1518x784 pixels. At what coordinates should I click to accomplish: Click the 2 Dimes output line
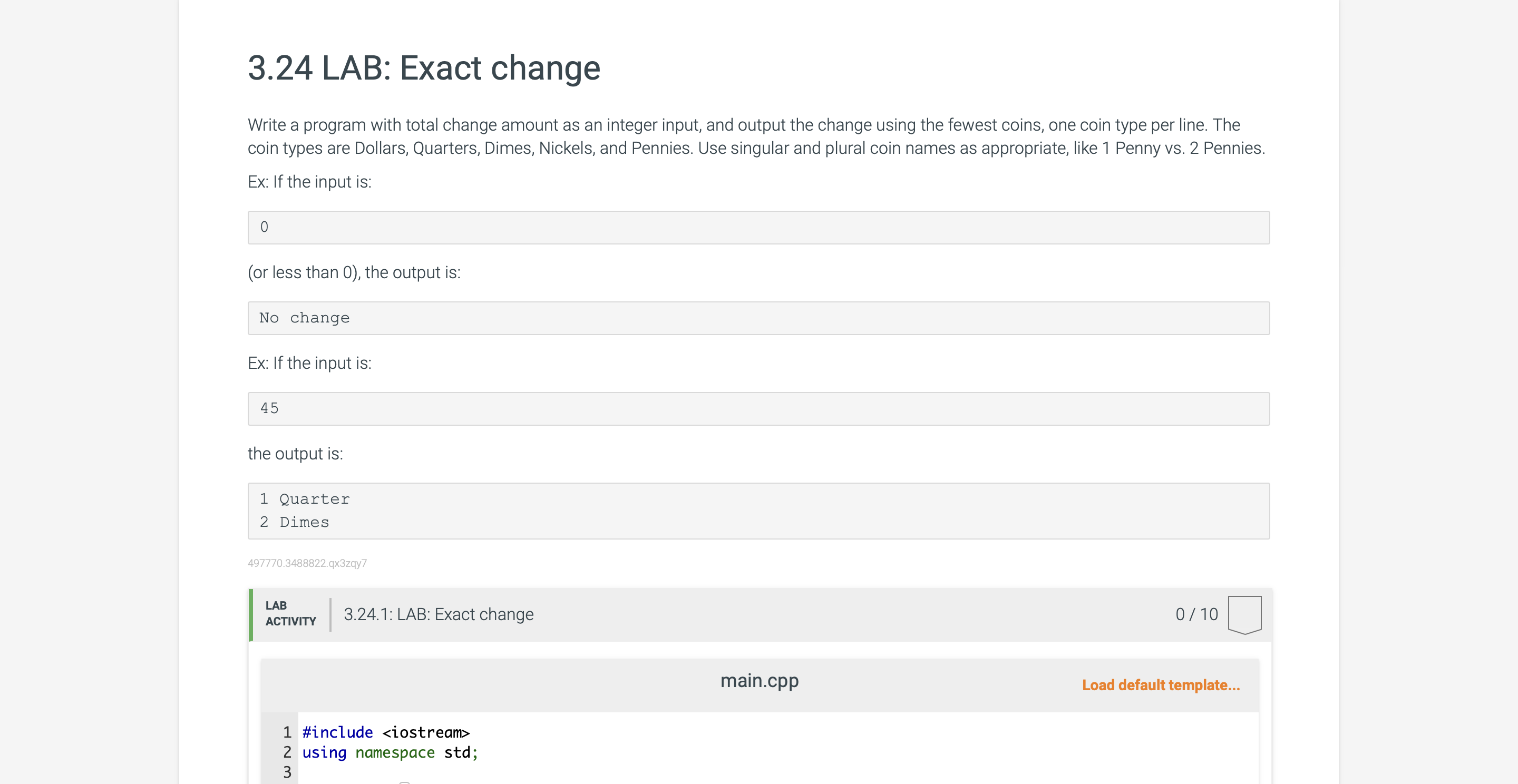[294, 523]
